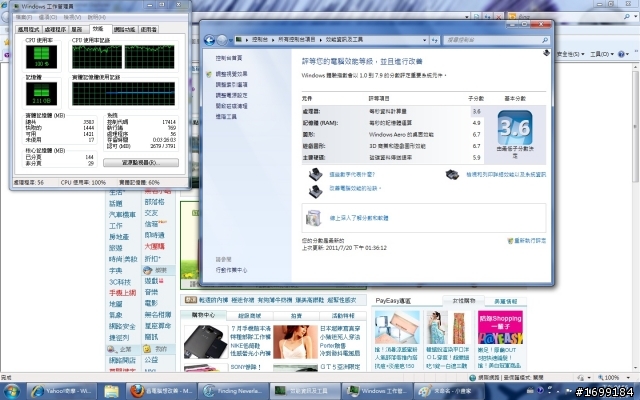Viewport: 640px width, 400px height.
Task: Open the Windows Explorer folder on the taskbar
Action: click(x=111, y=391)
